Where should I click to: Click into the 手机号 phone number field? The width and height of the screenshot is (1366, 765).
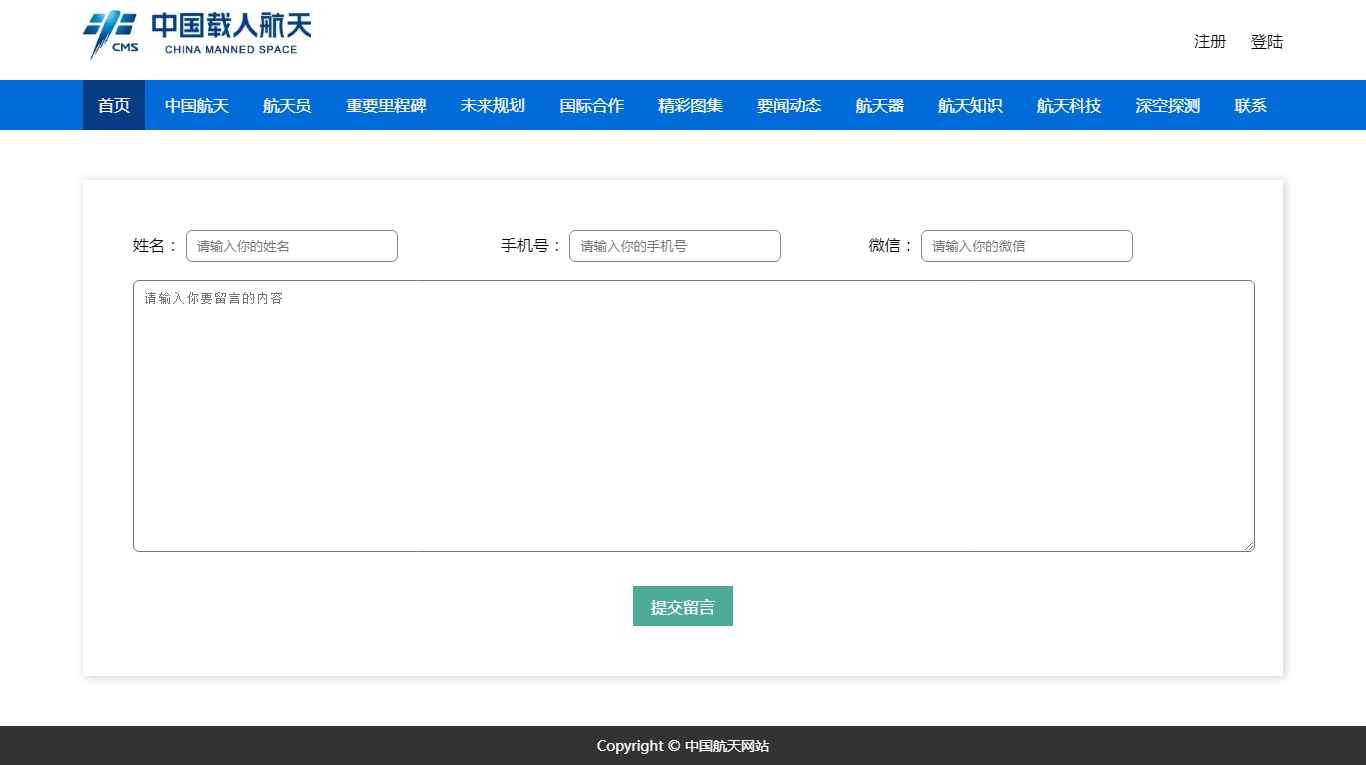coord(675,246)
